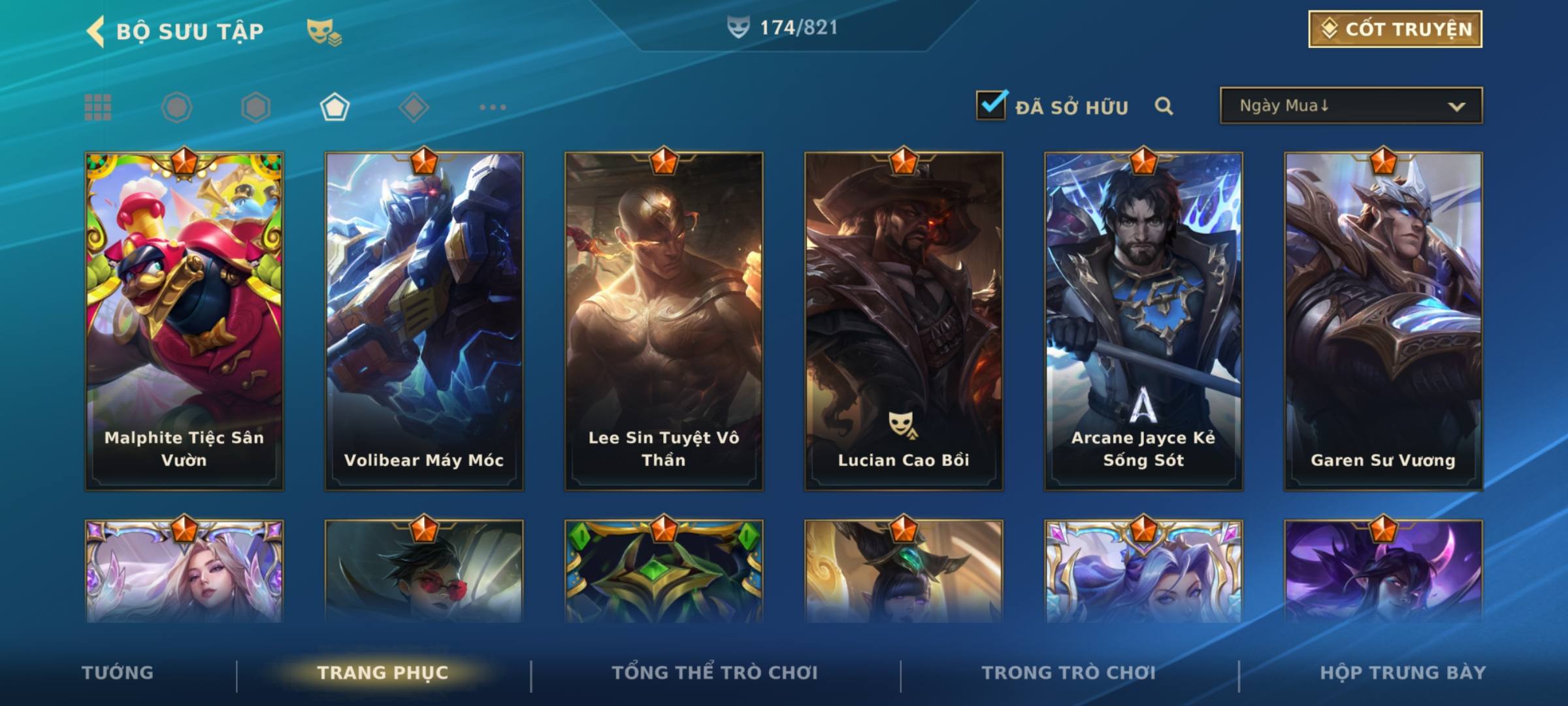Open more filters via three dots
1568x706 pixels.
click(493, 107)
